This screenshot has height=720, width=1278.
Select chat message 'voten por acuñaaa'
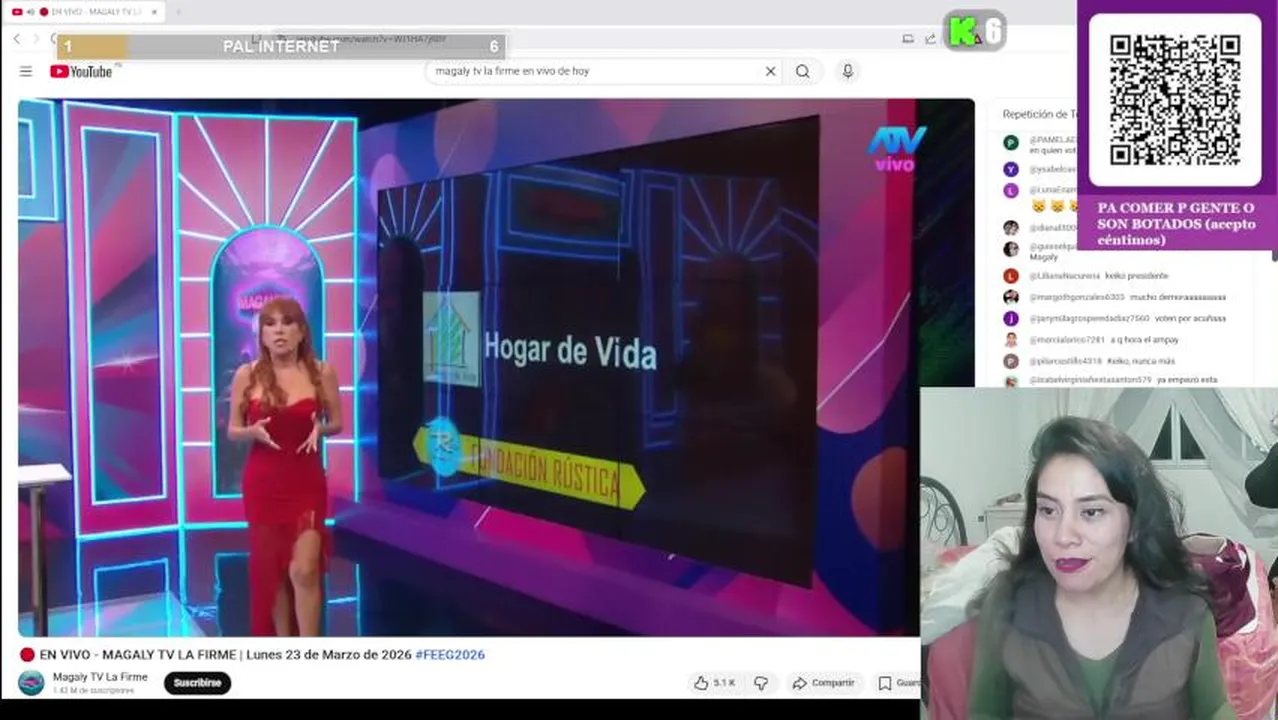coord(1190,318)
